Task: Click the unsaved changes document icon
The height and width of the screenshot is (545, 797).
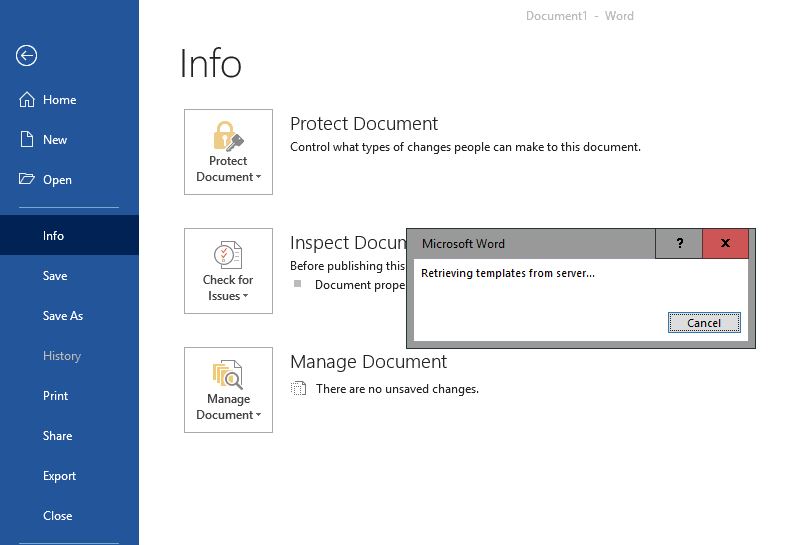Action: [x=298, y=388]
